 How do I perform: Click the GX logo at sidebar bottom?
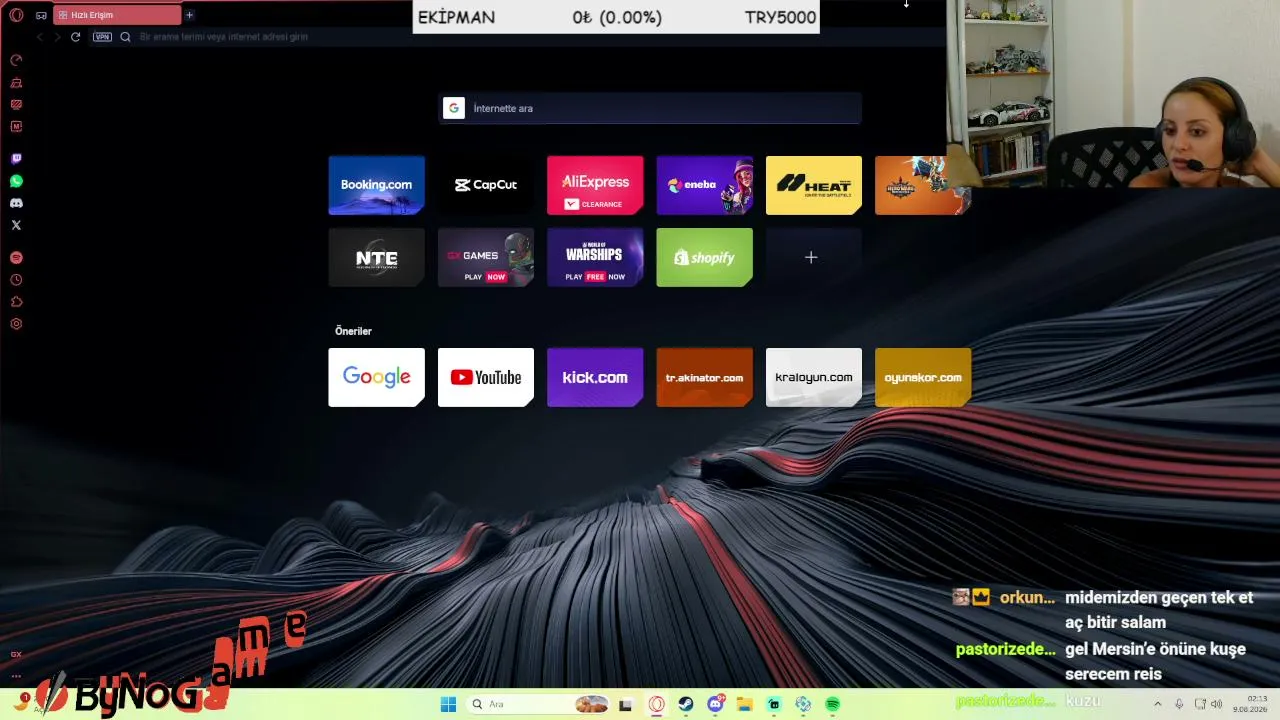coord(16,654)
